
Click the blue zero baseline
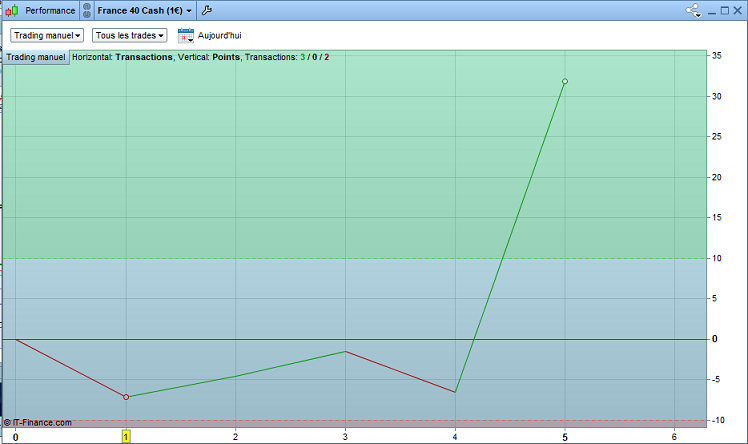[354, 339]
